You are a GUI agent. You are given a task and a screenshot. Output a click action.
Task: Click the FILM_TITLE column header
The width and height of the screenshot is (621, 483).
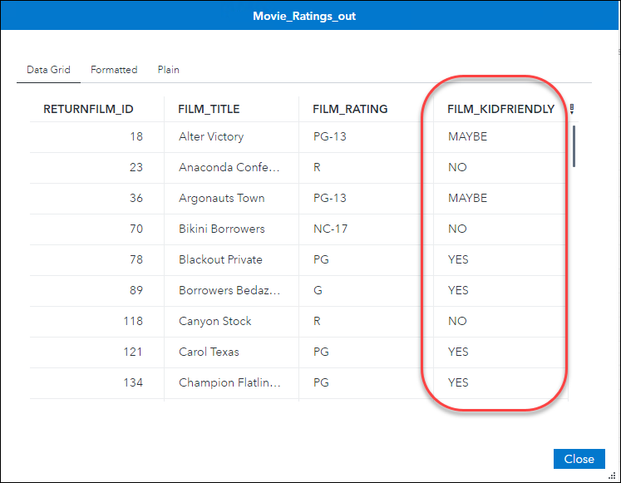coord(209,109)
